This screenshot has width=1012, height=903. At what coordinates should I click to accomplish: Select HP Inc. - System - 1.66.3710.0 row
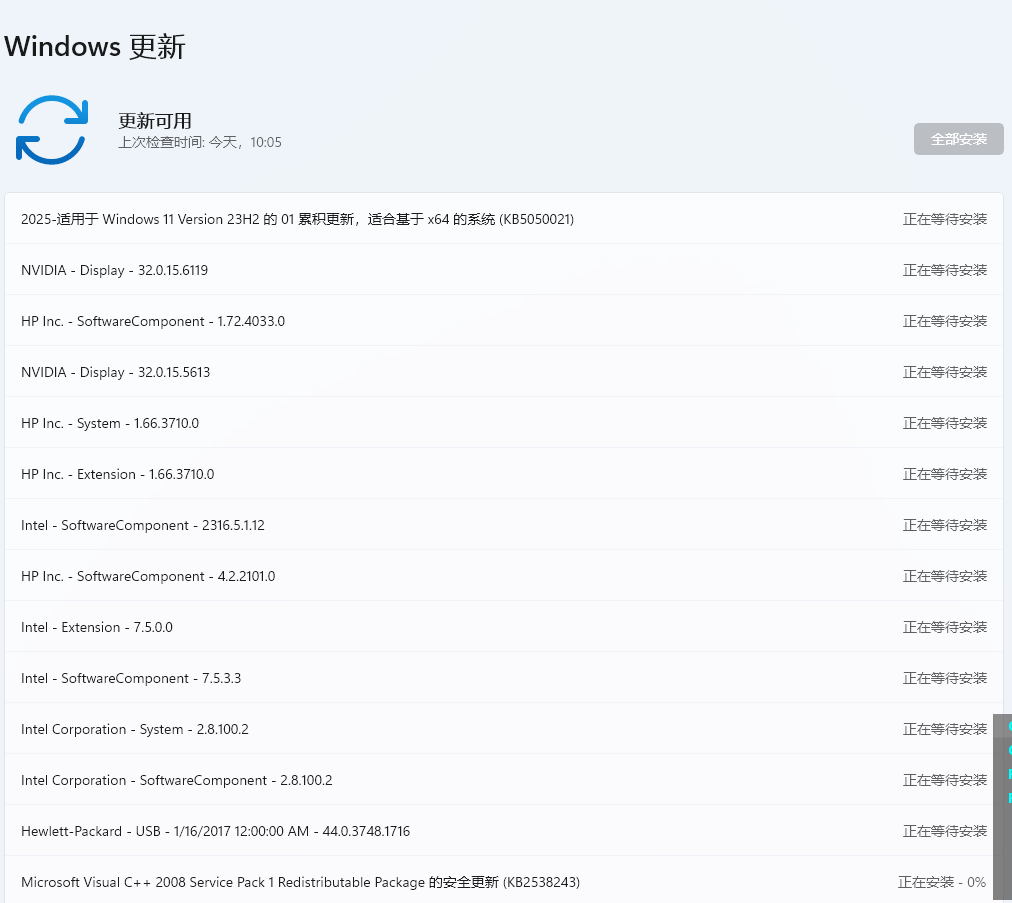tap(504, 423)
